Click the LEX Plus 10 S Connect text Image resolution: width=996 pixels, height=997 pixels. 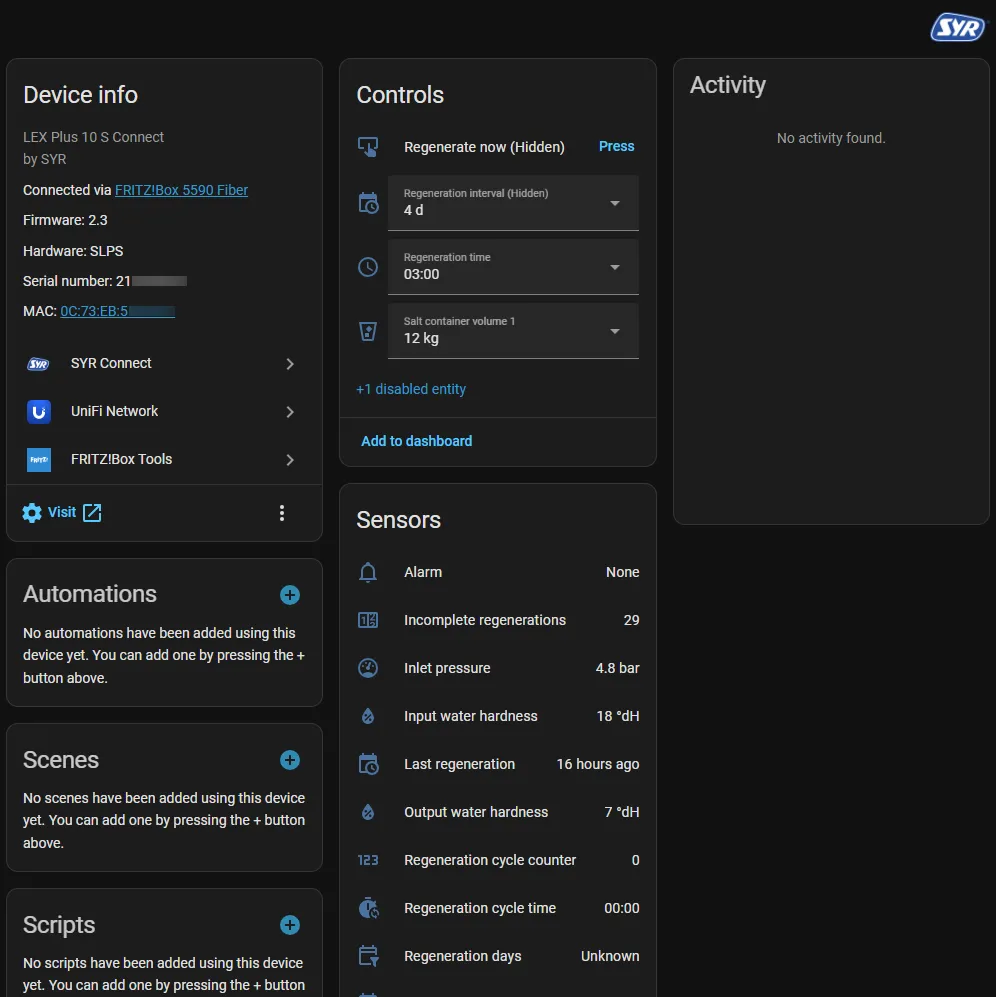point(93,137)
